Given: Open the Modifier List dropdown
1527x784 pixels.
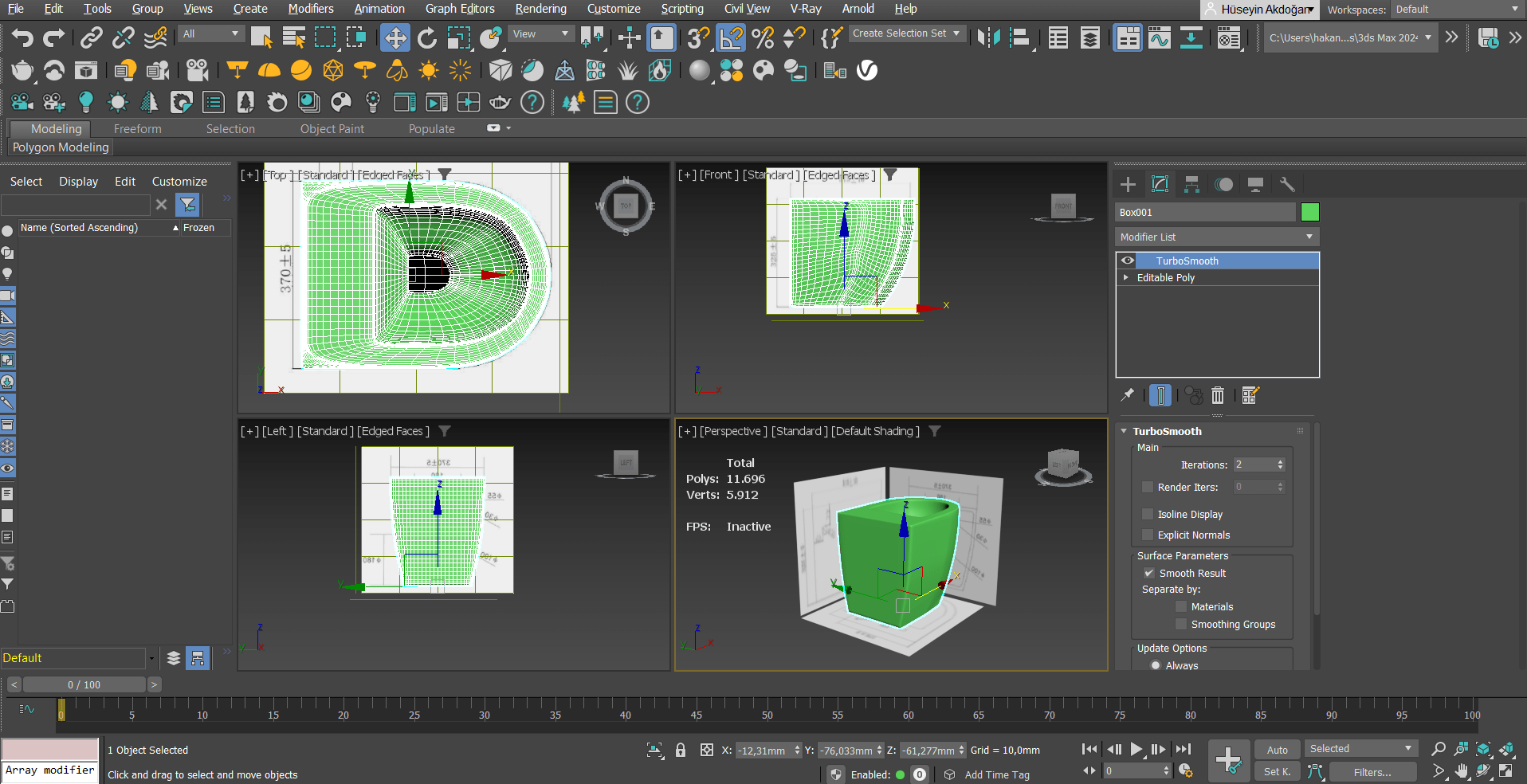Looking at the screenshot, I should click(x=1308, y=237).
